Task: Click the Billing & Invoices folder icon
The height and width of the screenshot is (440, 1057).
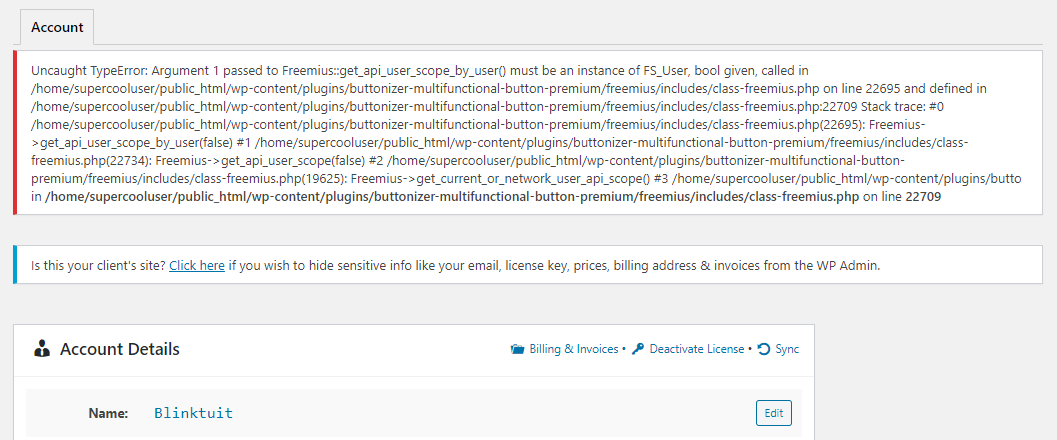Action: (x=518, y=349)
